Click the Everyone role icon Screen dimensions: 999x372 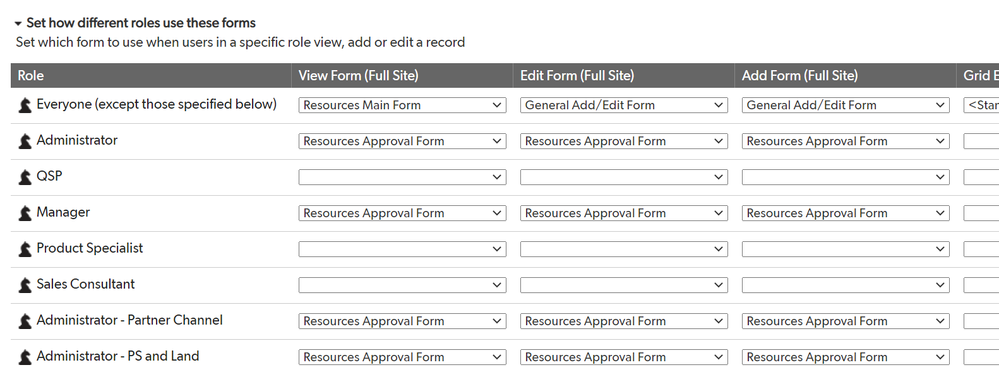pos(25,105)
